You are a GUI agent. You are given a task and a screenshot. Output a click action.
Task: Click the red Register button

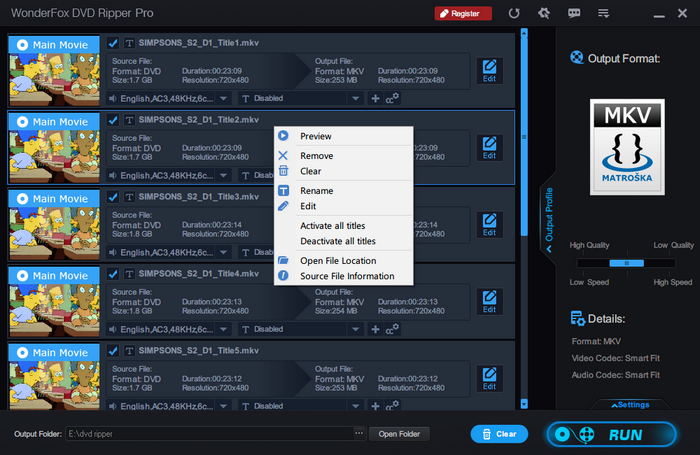point(463,13)
